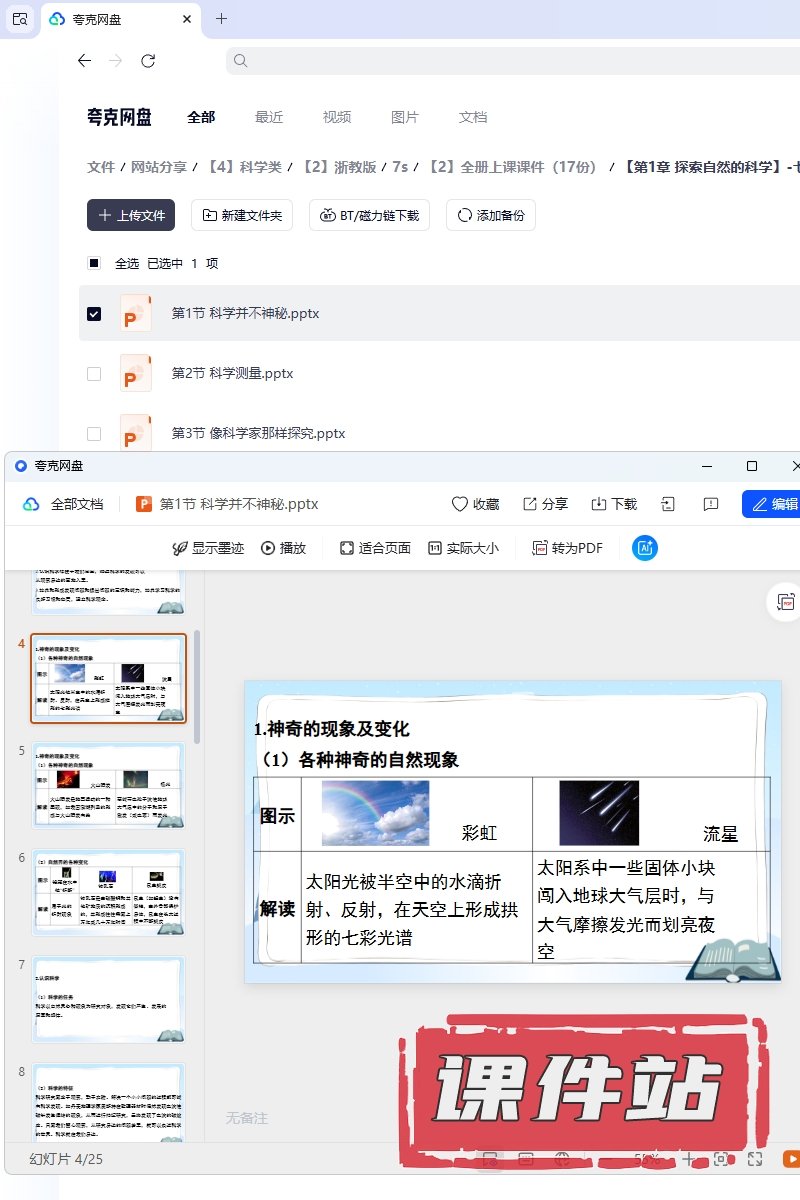Click the 显示墨迹 ink display tool

(x=208, y=548)
